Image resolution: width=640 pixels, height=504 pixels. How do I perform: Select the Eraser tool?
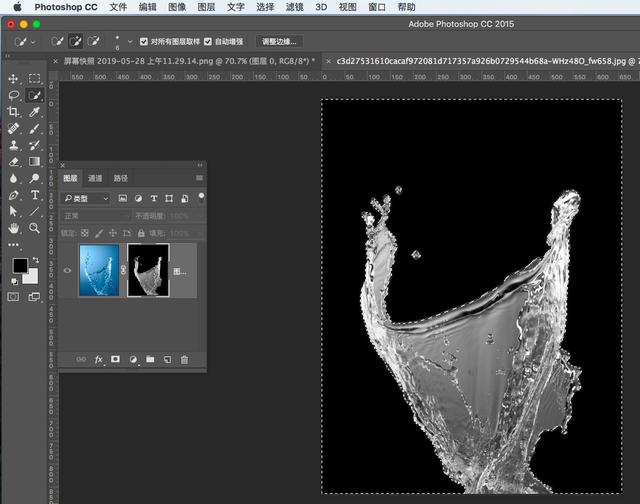(13, 162)
